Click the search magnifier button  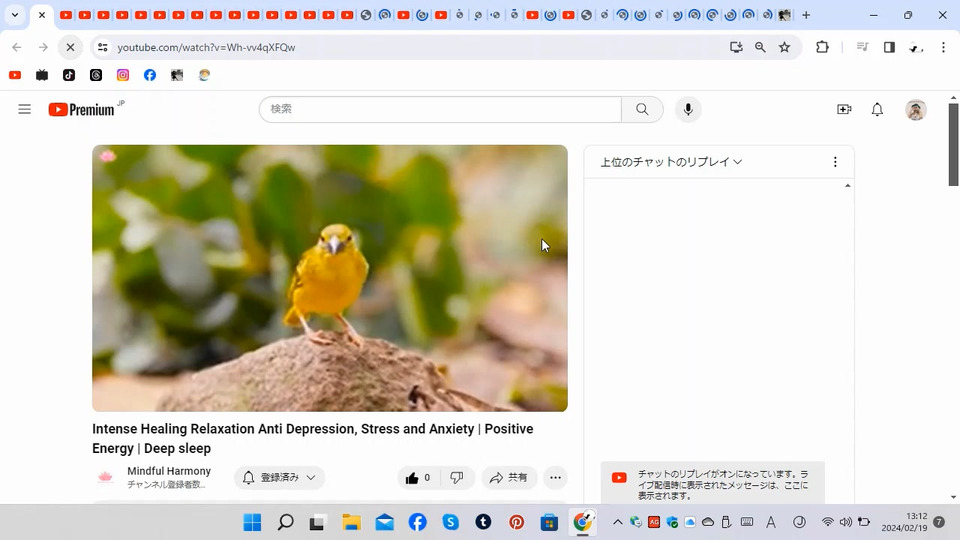(642, 110)
